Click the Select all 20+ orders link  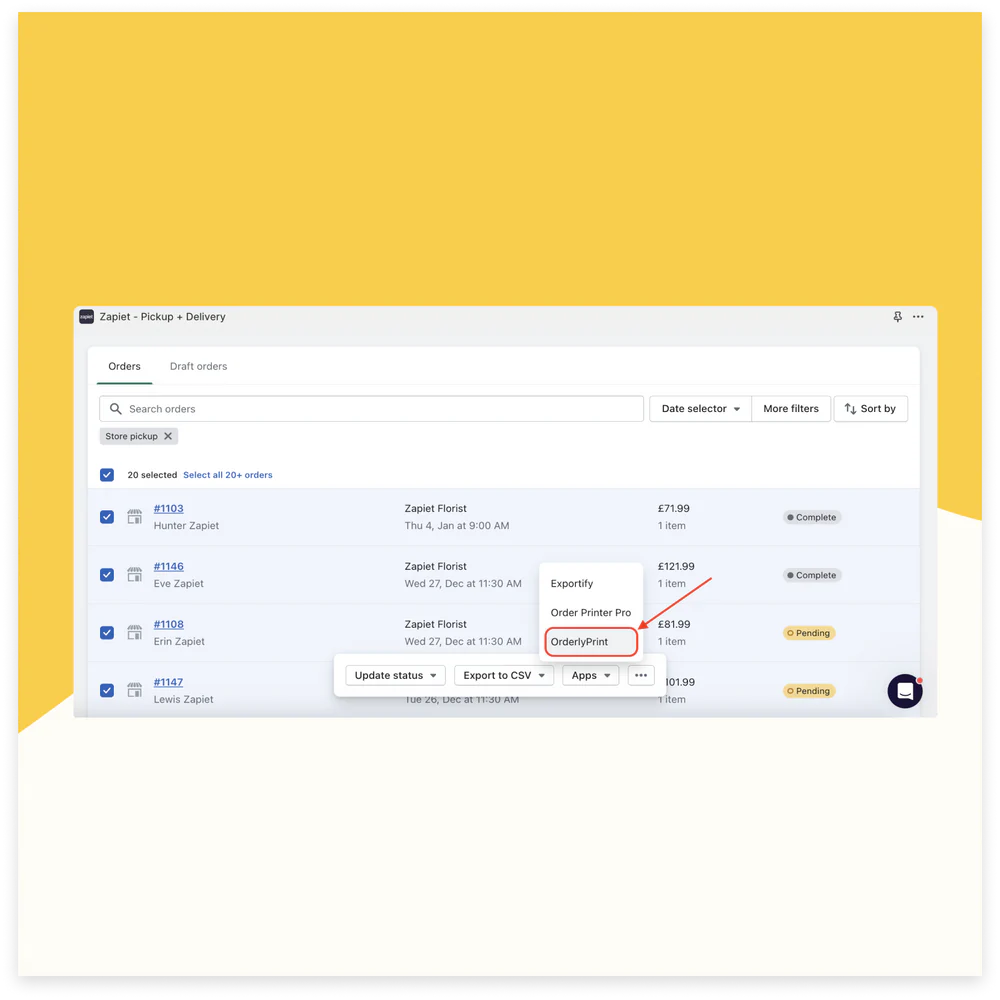point(227,475)
